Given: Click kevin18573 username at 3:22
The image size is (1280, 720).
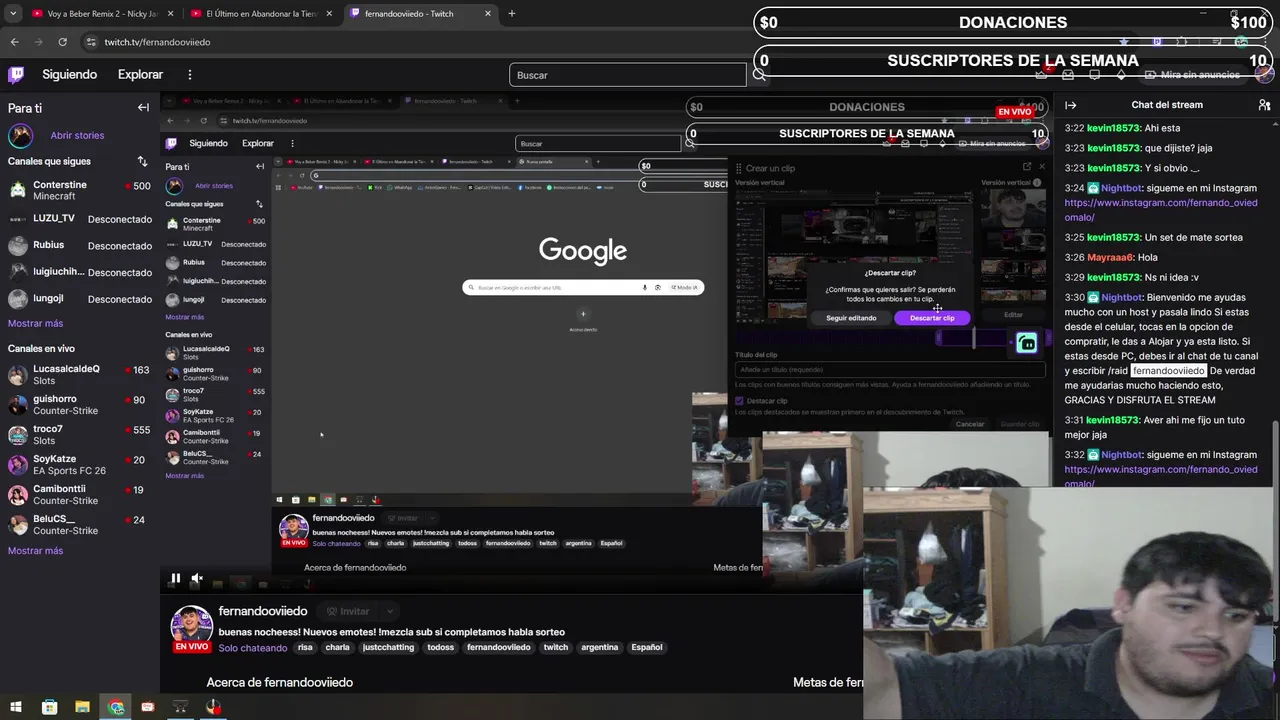Looking at the screenshot, I should (1113, 128).
